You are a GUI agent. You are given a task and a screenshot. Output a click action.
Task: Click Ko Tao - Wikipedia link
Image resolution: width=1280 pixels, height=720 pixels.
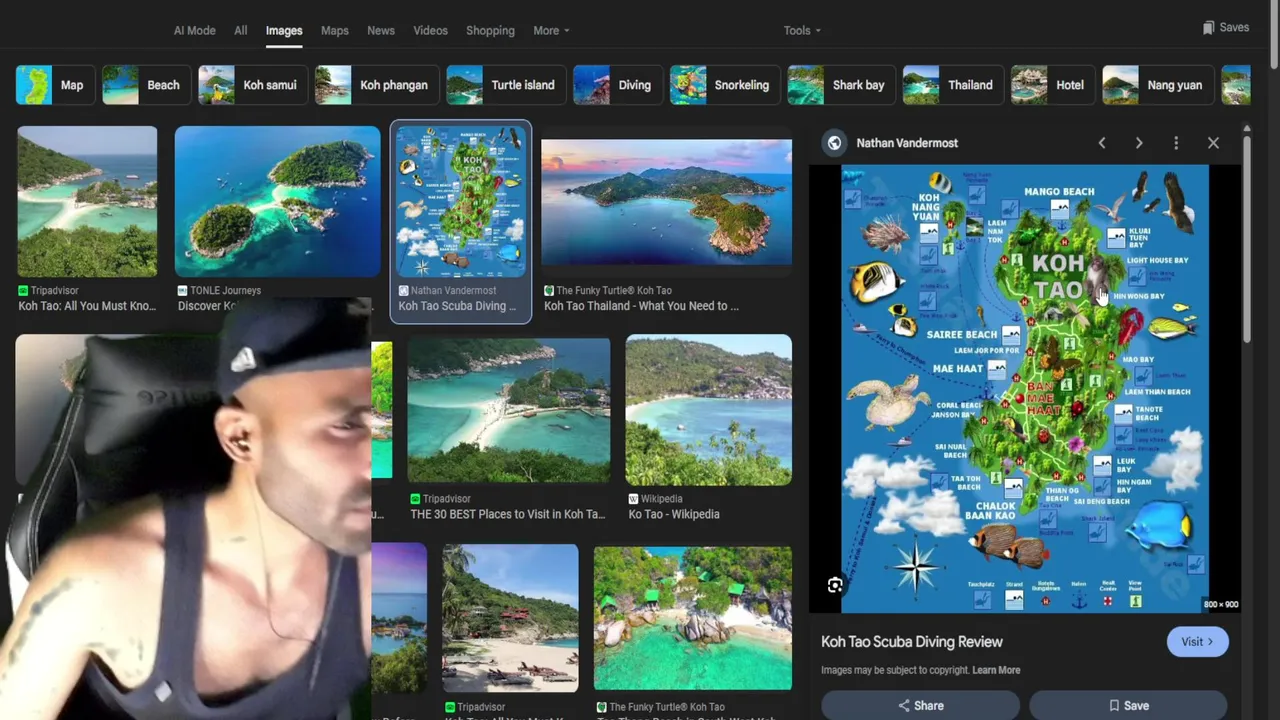pyautogui.click(x=674, y=514)
